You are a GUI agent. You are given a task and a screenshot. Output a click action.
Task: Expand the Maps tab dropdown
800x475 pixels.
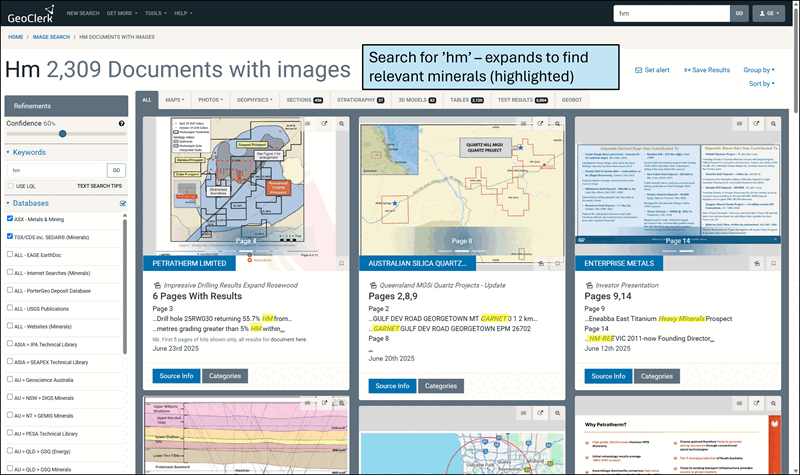175,100
